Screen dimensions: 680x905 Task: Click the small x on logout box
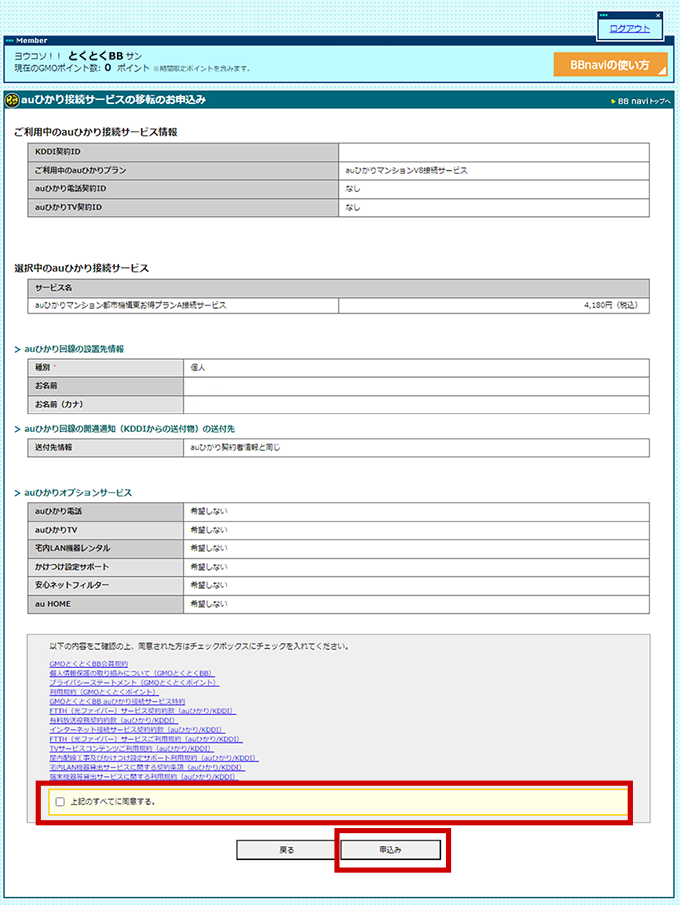point(657,15)
